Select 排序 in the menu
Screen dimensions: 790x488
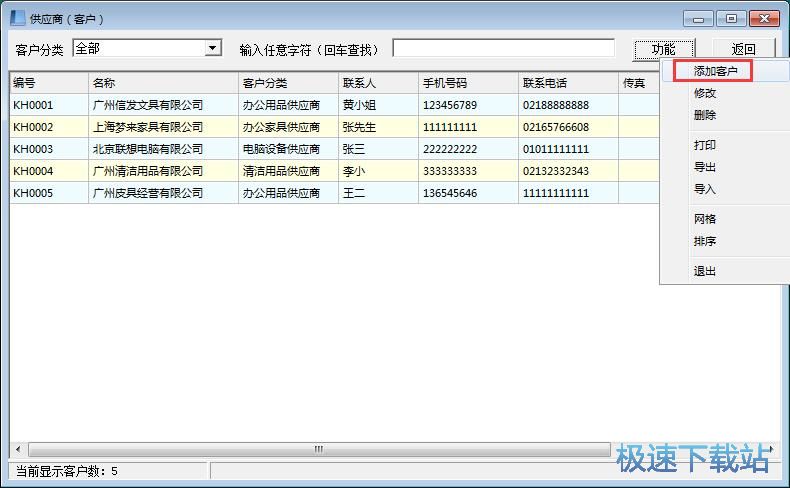pyautogui.click(x=705, y=241)
